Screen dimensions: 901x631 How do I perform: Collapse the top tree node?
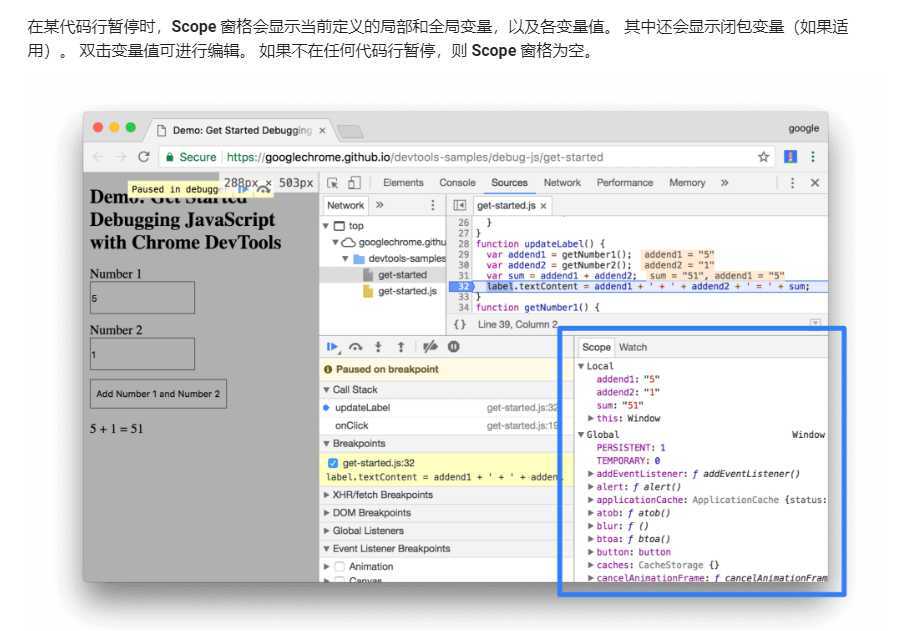326,226
